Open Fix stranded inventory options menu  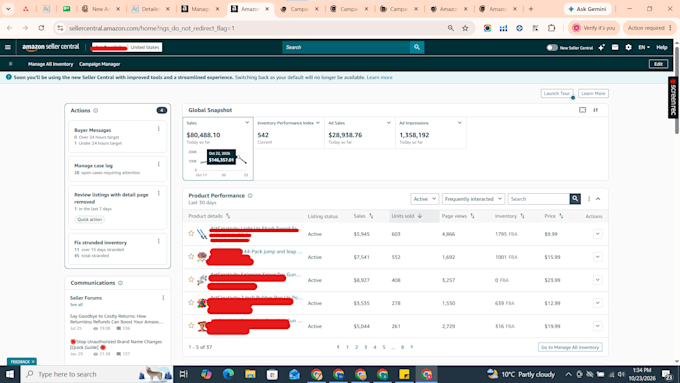pos(159,241)
